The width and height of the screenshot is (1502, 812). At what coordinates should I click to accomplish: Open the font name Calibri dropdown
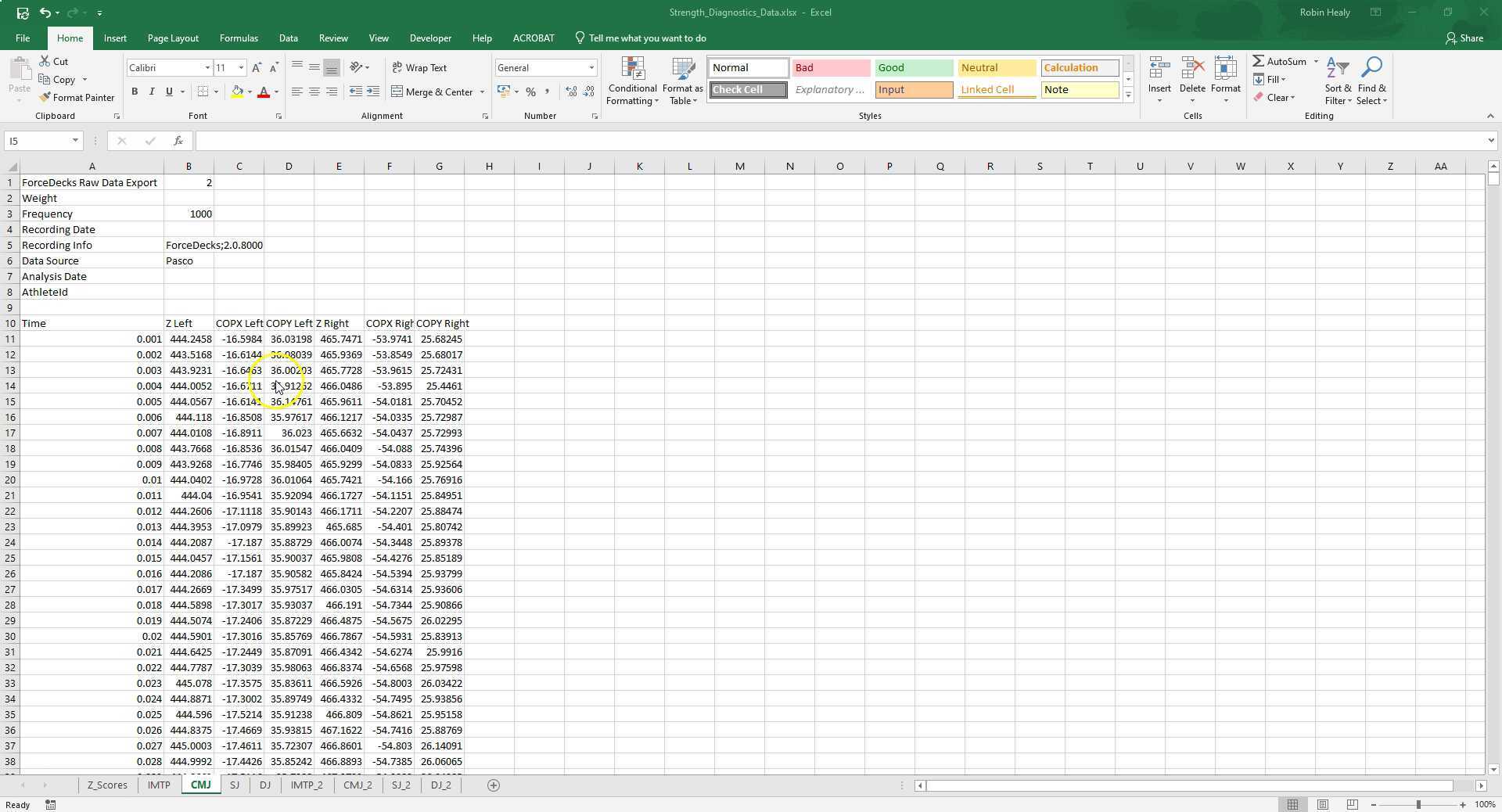[x=207, y=68]
